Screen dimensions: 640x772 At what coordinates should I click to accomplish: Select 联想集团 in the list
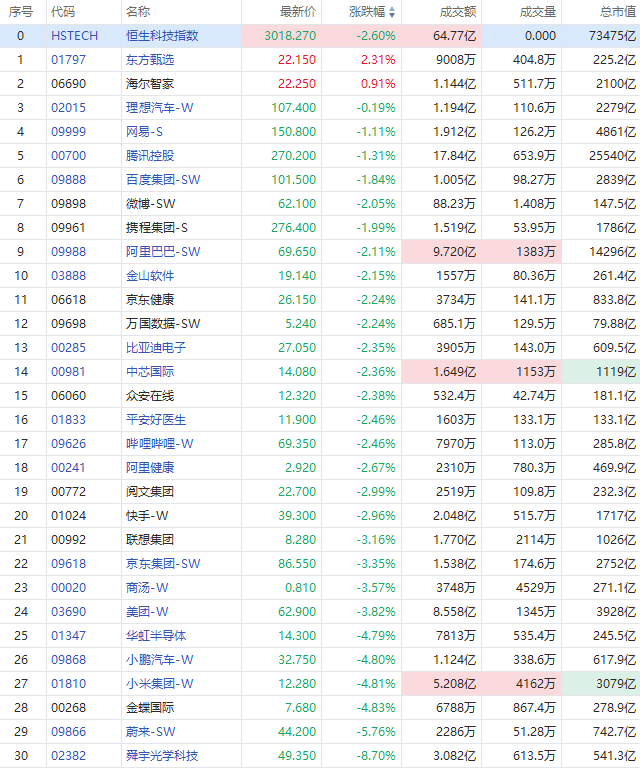tap(150, 540)
